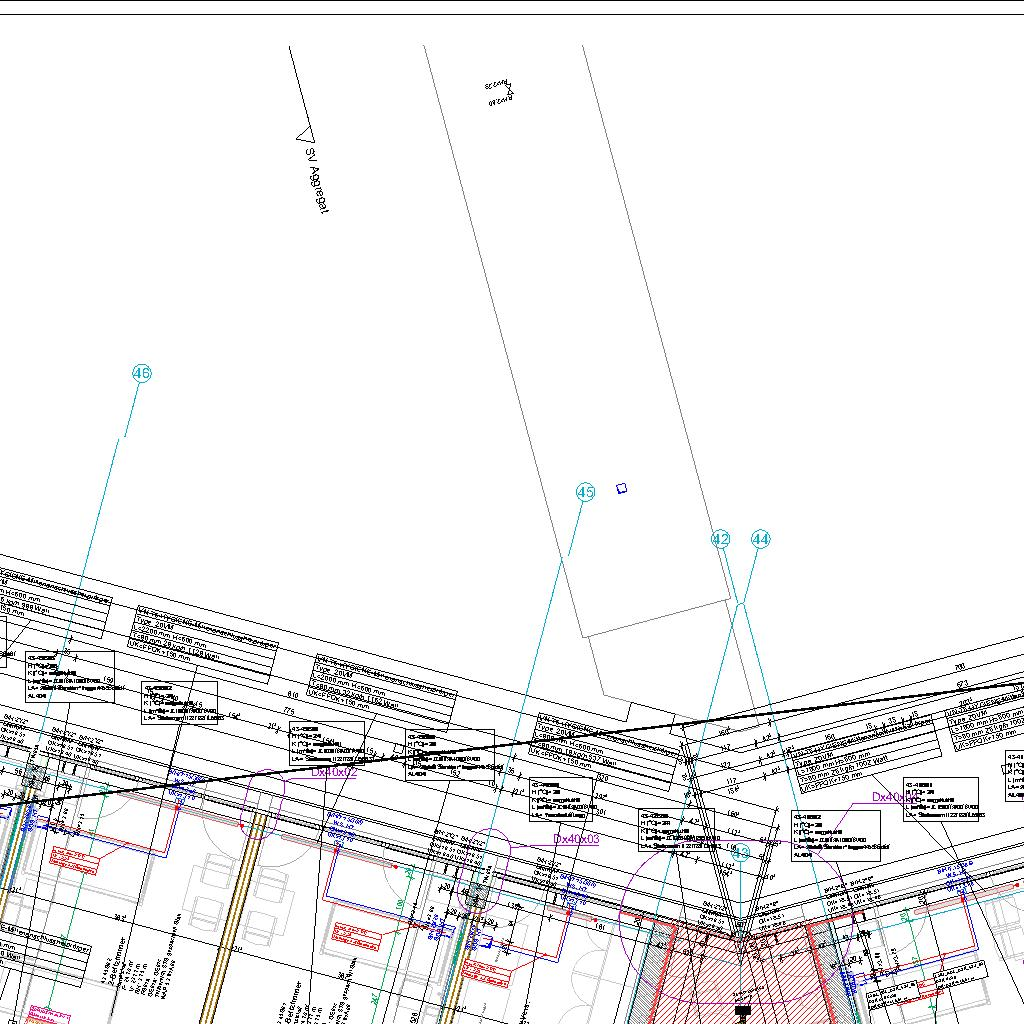The image size is (1024, 1024).
Task: Click the black square at bottom center
Action: click(x=742, y=1012)
